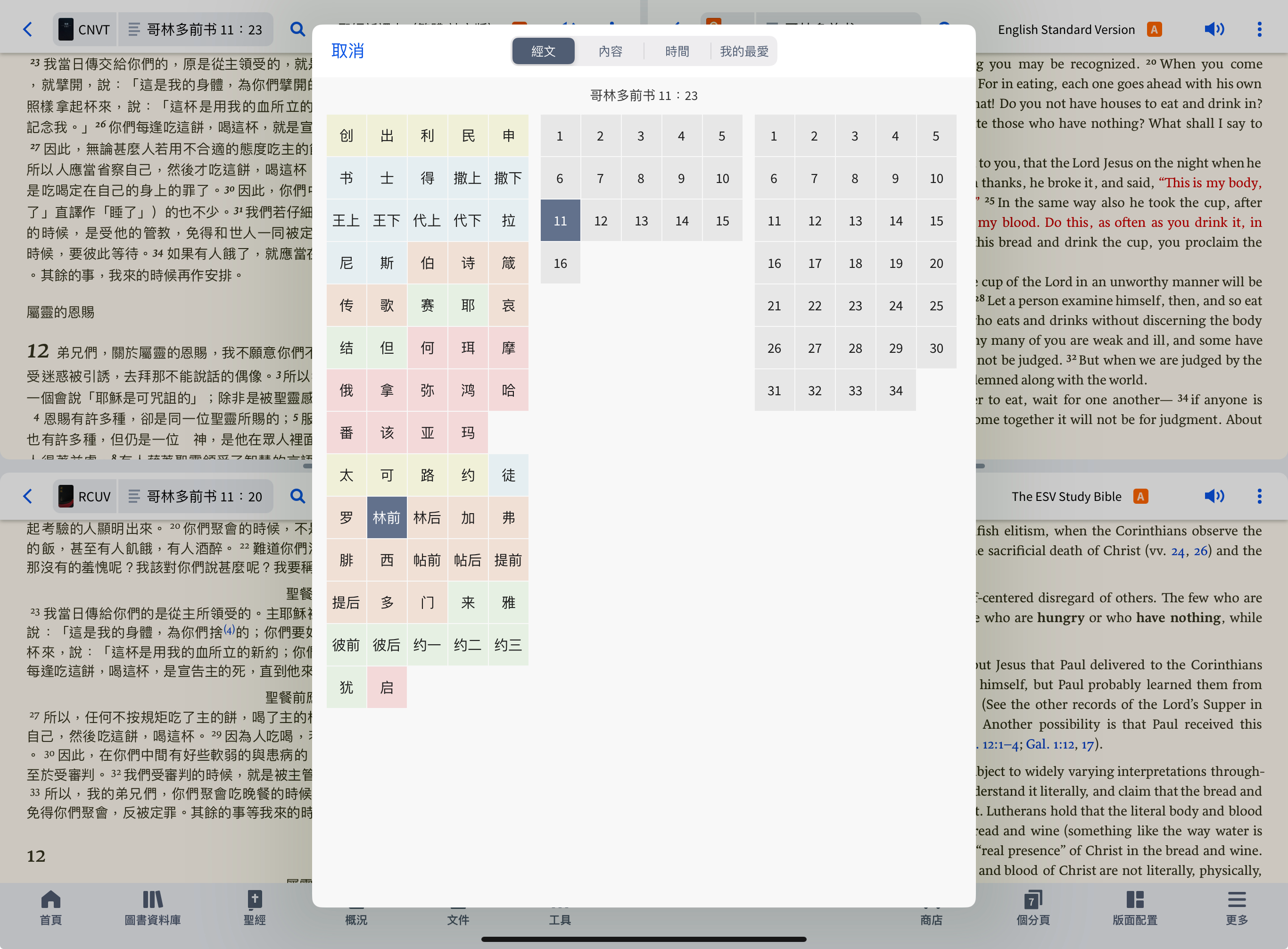Expand footnote (4) in the RCUV text

(x=229, y=630)
